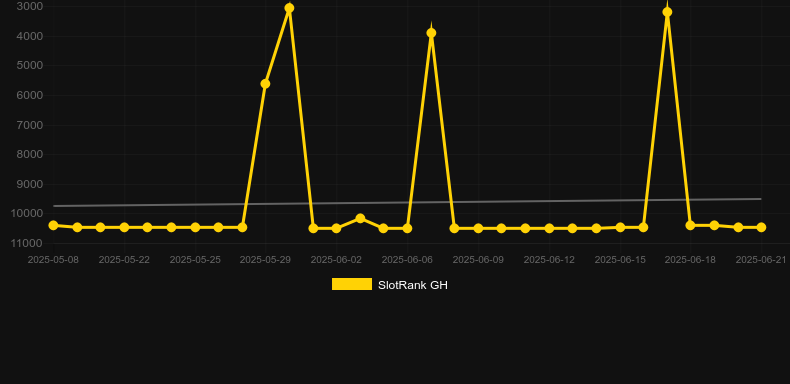Screen dimensions: 790x384
Task: Select the data point above 2025-05-22
Action: (x=124, y=228)
